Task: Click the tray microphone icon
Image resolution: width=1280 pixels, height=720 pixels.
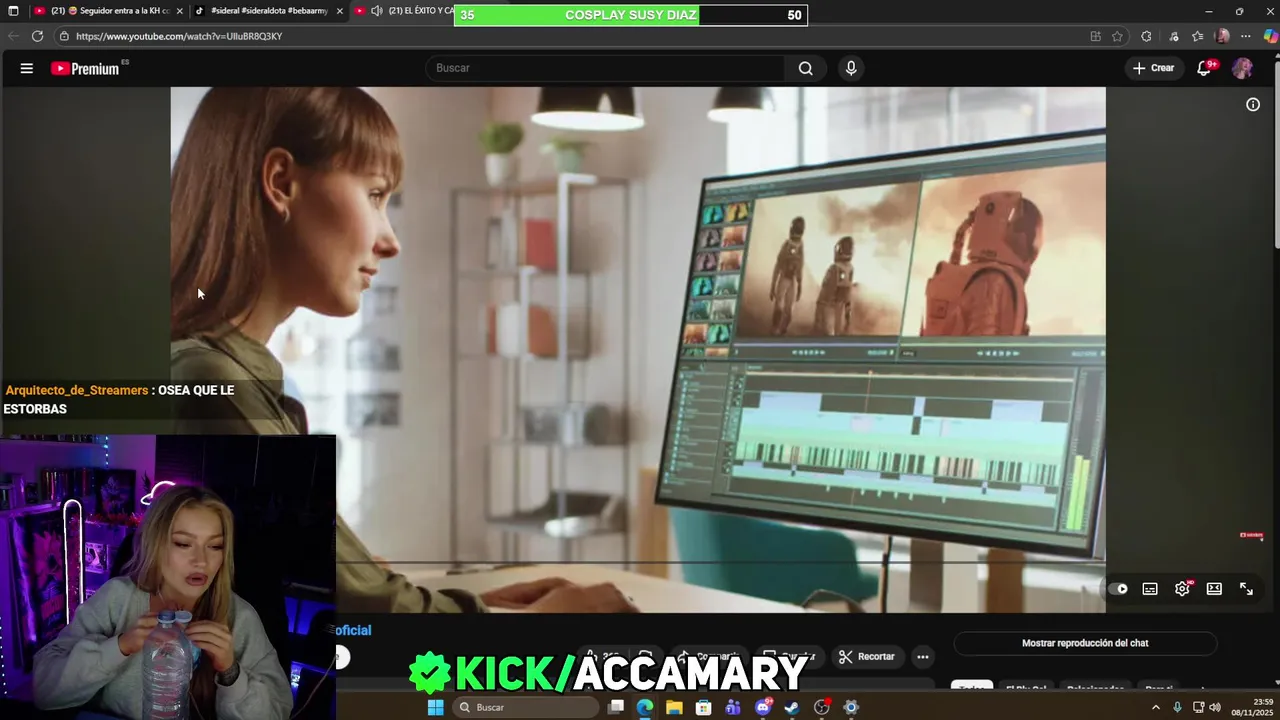Action: [1177, 707]
